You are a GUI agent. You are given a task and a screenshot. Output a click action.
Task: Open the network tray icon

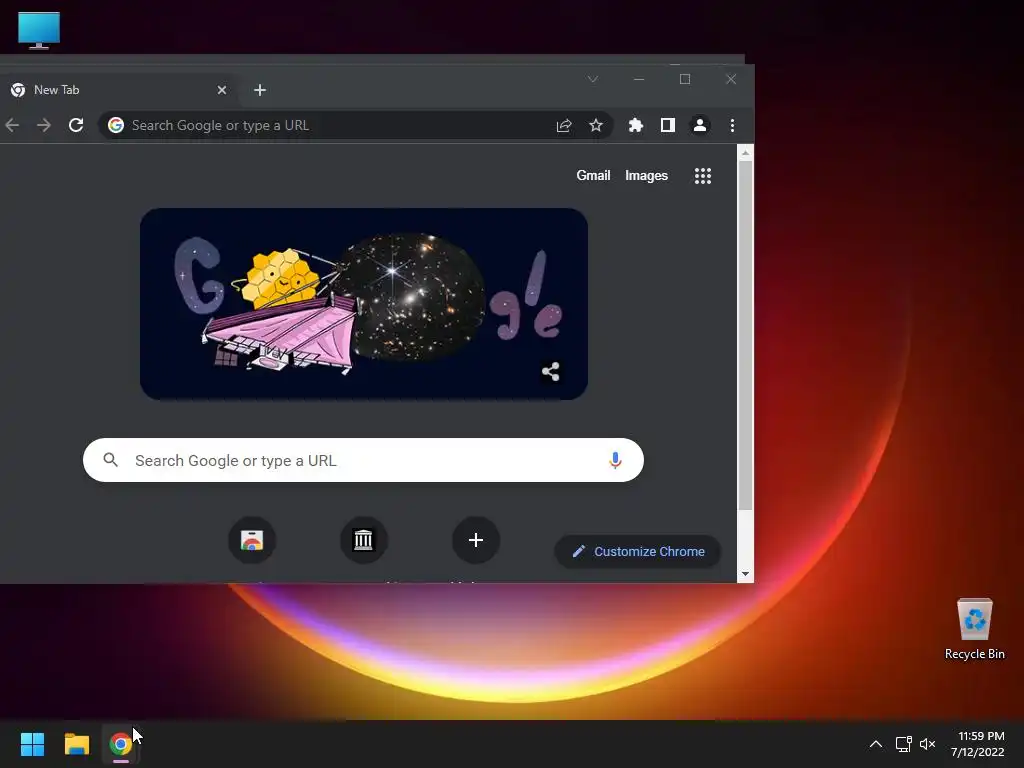point(903,744)
